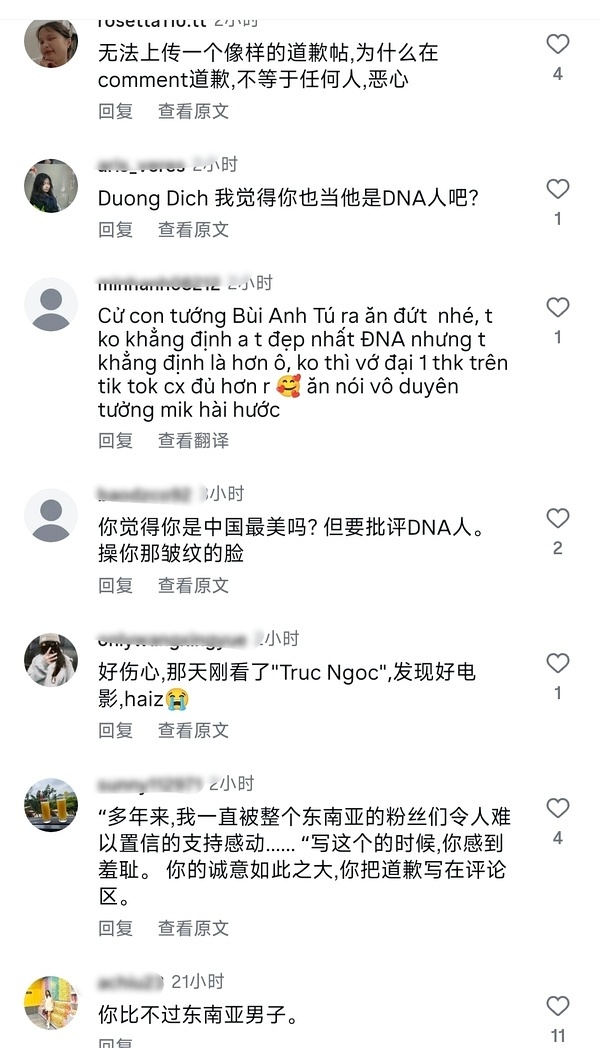600x1048 pixels.
Task: View avatar of Truc Ngoc commenter
Action: (x=51, y=660)
